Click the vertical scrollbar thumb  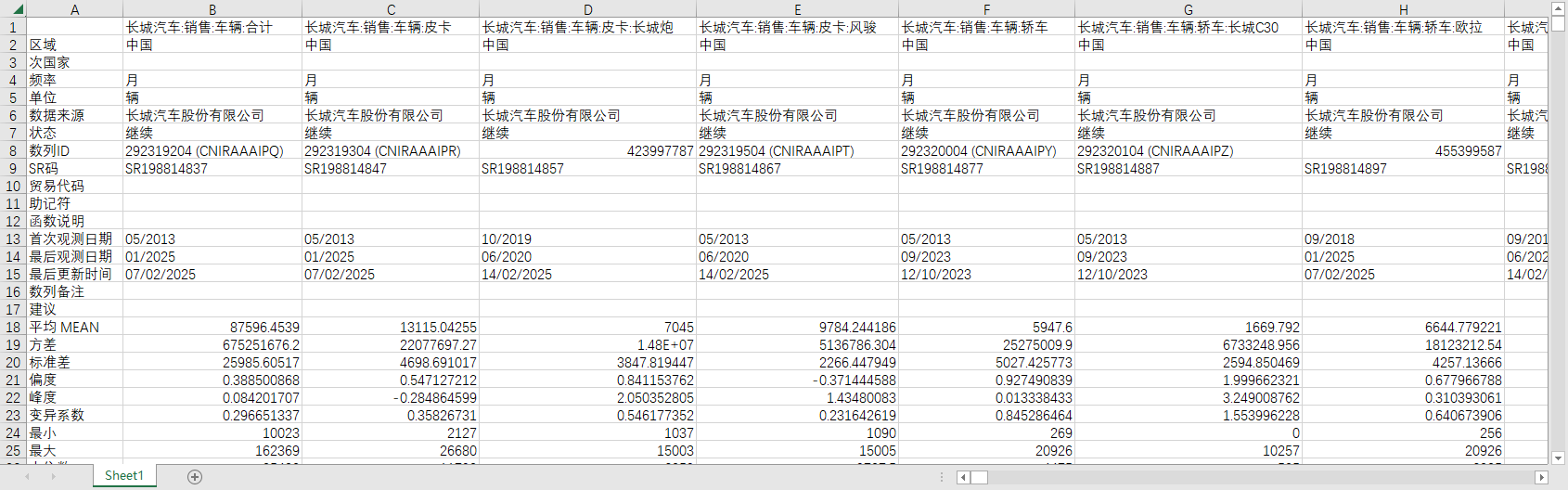tap(1558, 24)
